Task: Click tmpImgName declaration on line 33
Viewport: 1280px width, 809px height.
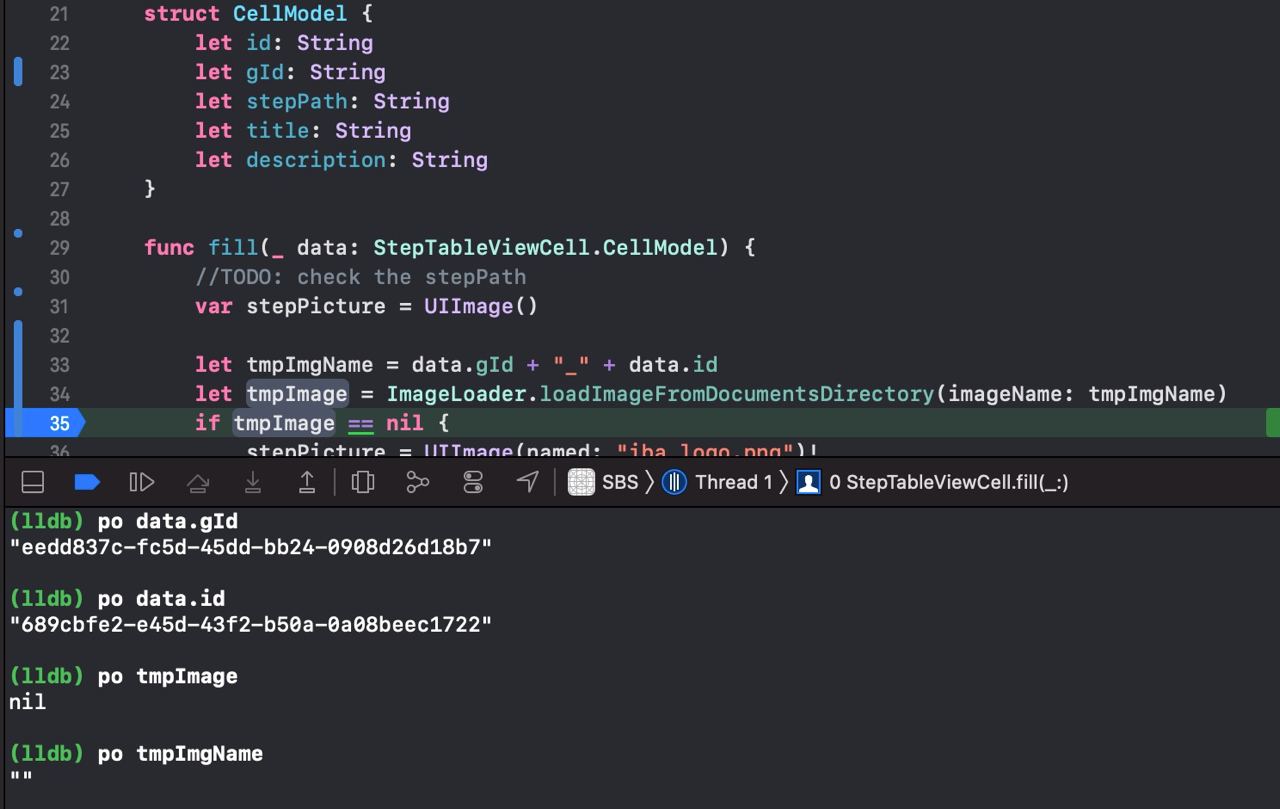Action: pos(310,365)
